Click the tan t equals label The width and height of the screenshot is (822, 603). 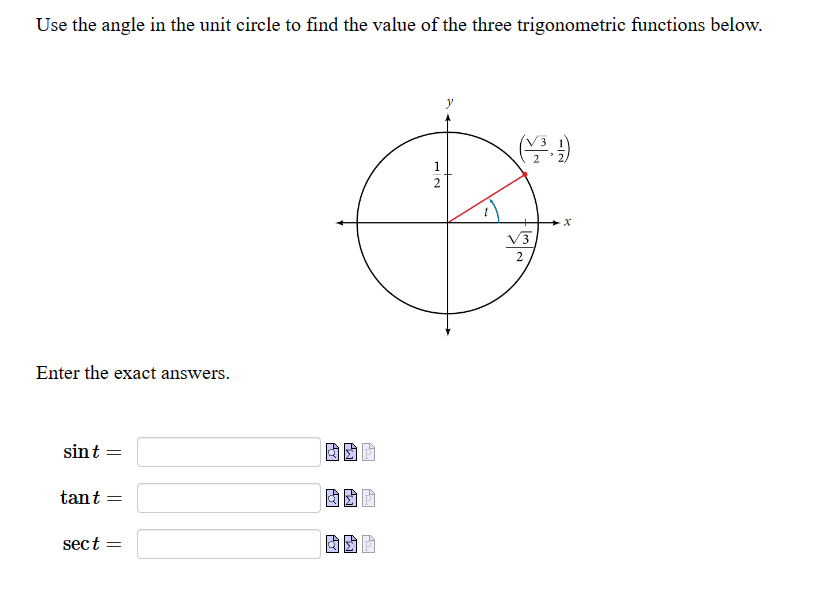point(91,498)
